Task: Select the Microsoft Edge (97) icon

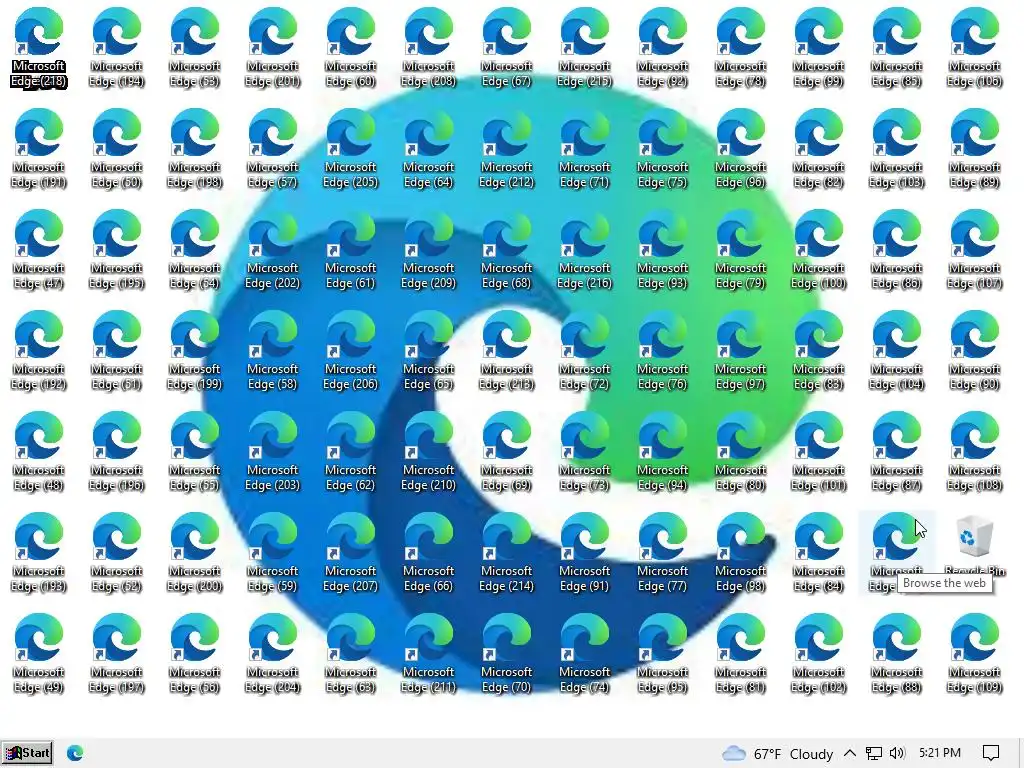Action: (741, 351)
